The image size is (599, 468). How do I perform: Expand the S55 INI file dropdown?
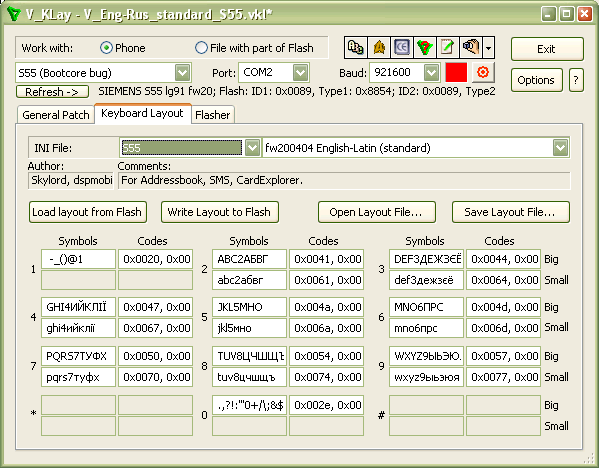click(x=252, y=148)
